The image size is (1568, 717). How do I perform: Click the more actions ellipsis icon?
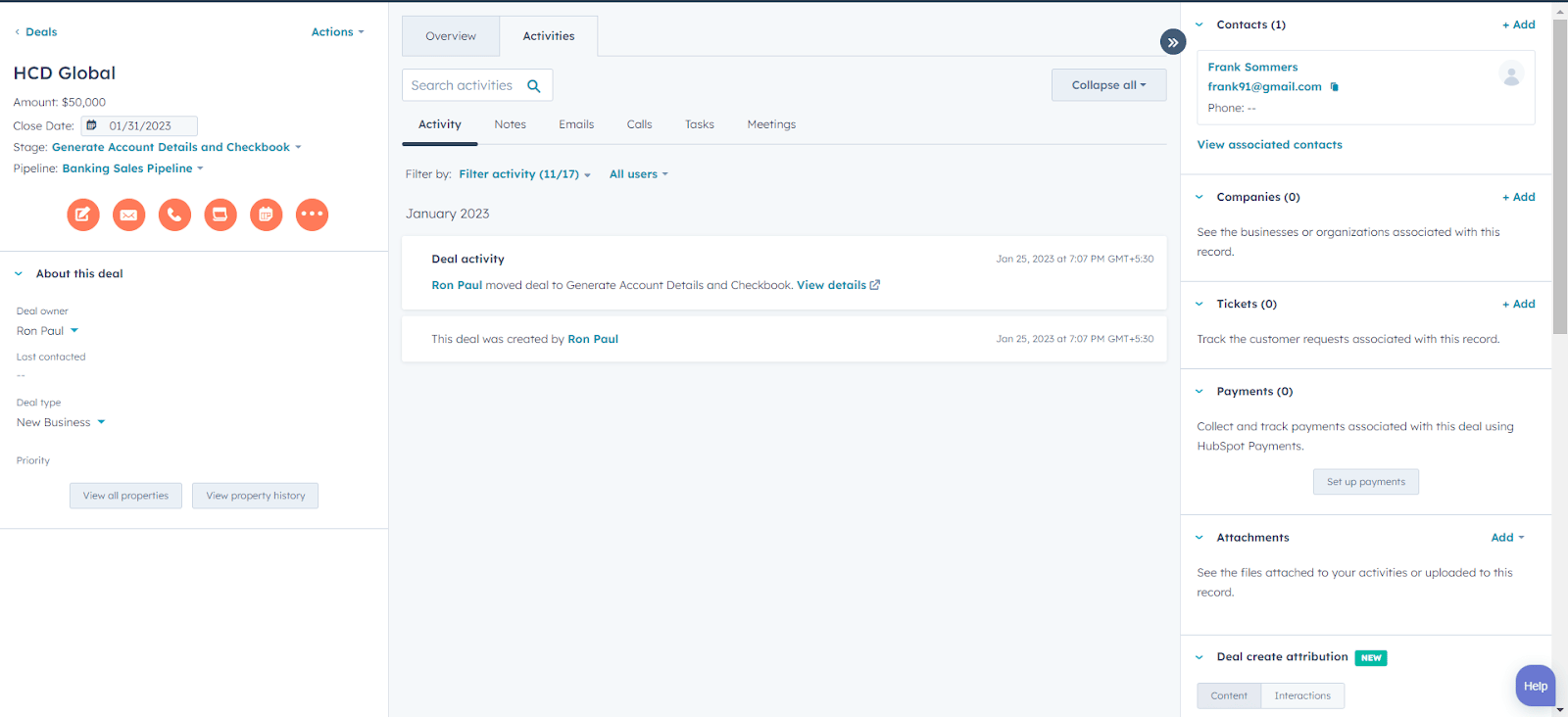pyautogui.click(x=312, y=215)
